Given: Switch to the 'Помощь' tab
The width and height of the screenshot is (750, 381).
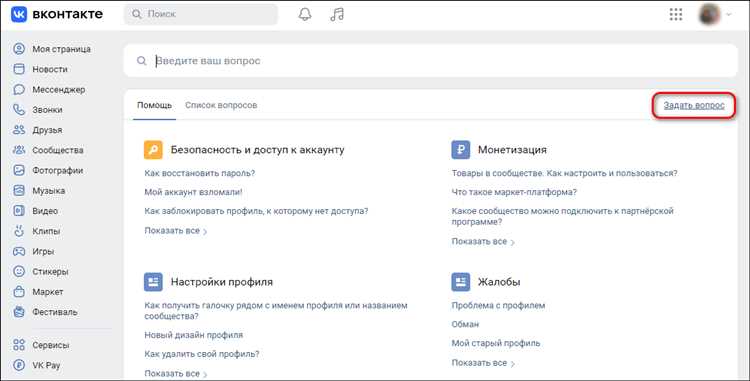Looking at the screenshot, I should click(x=154, y=105).
